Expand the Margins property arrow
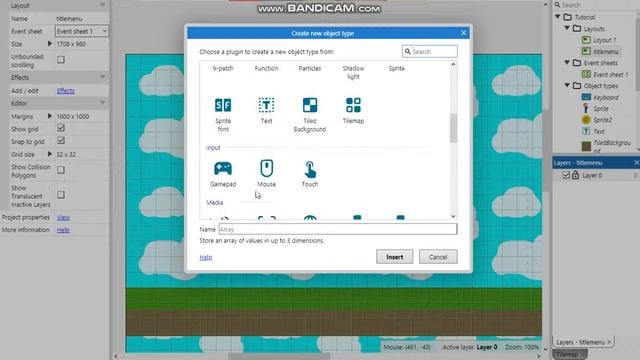 50,116
